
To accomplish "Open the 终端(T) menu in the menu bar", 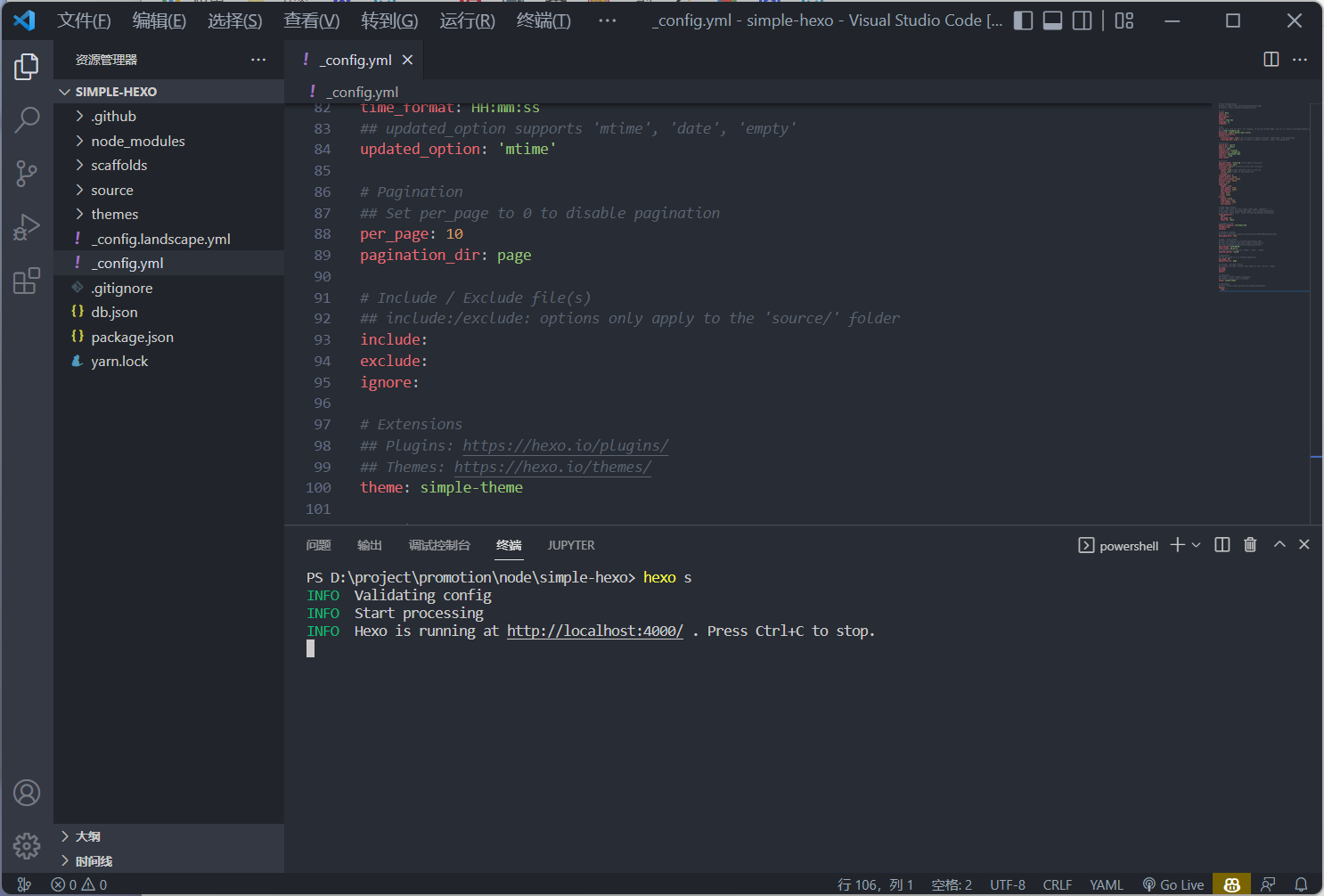I will click(x=543, y=20).
